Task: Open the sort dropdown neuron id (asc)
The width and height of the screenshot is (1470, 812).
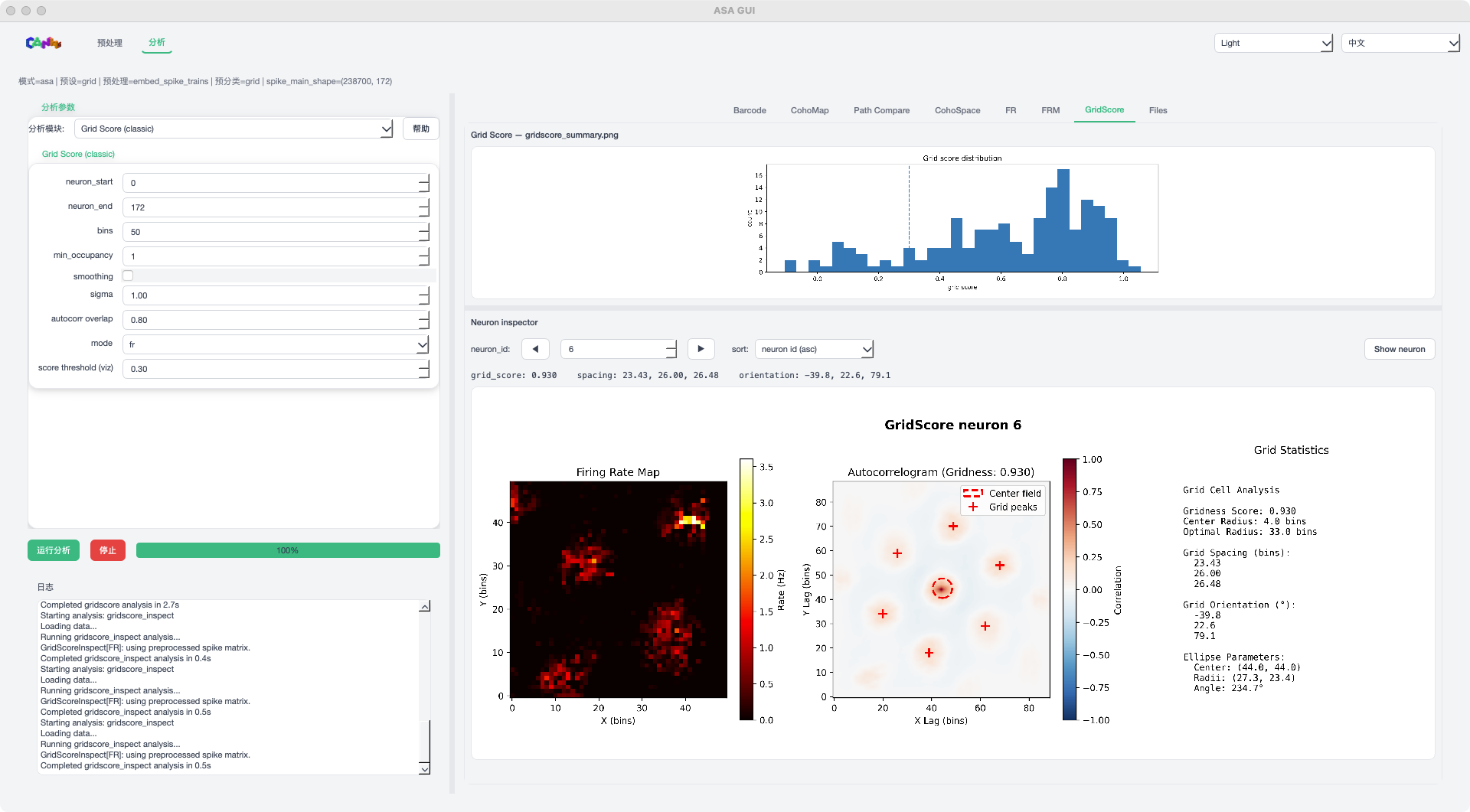Action: 814,349
